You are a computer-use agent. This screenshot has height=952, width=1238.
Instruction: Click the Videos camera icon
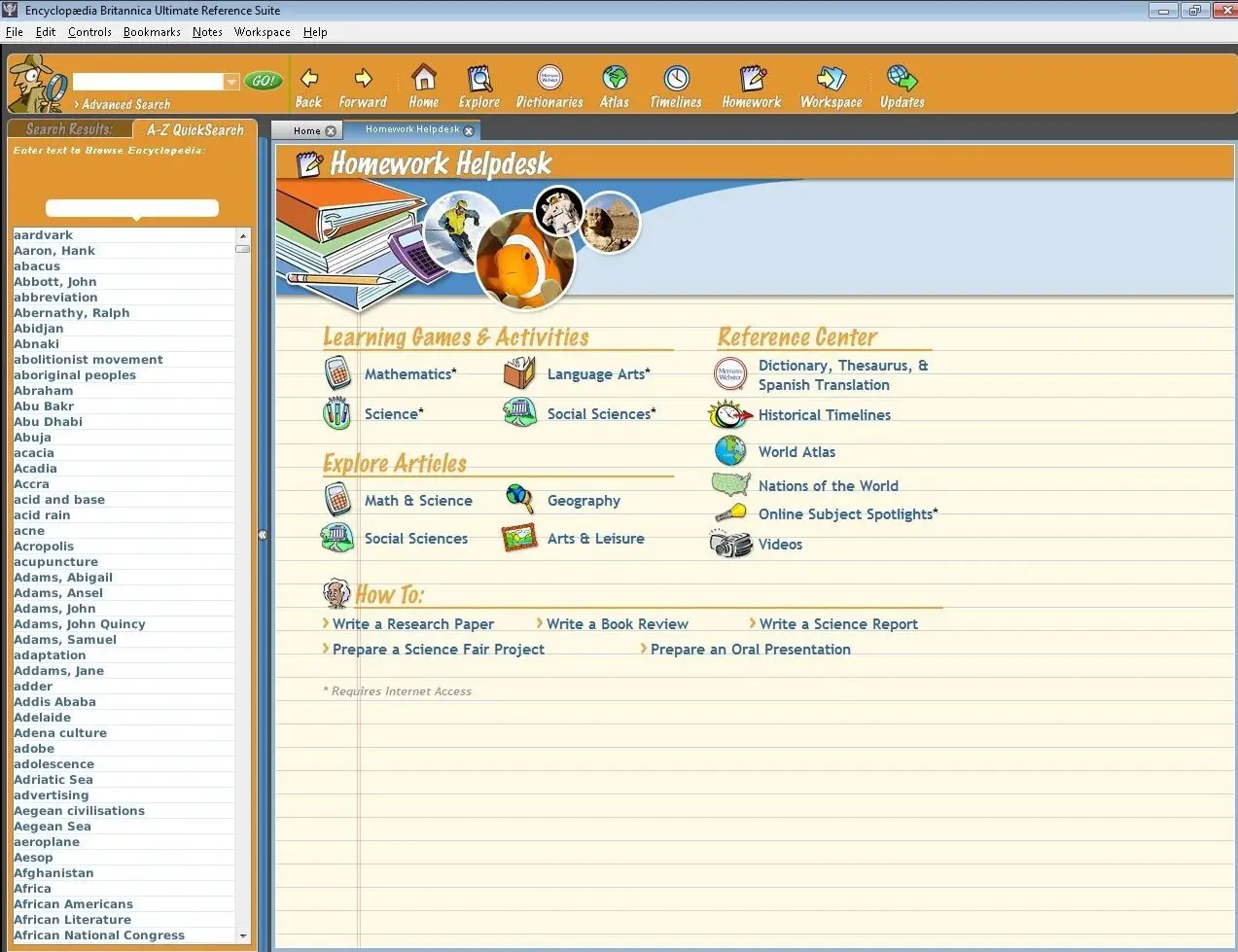(731, 545)
